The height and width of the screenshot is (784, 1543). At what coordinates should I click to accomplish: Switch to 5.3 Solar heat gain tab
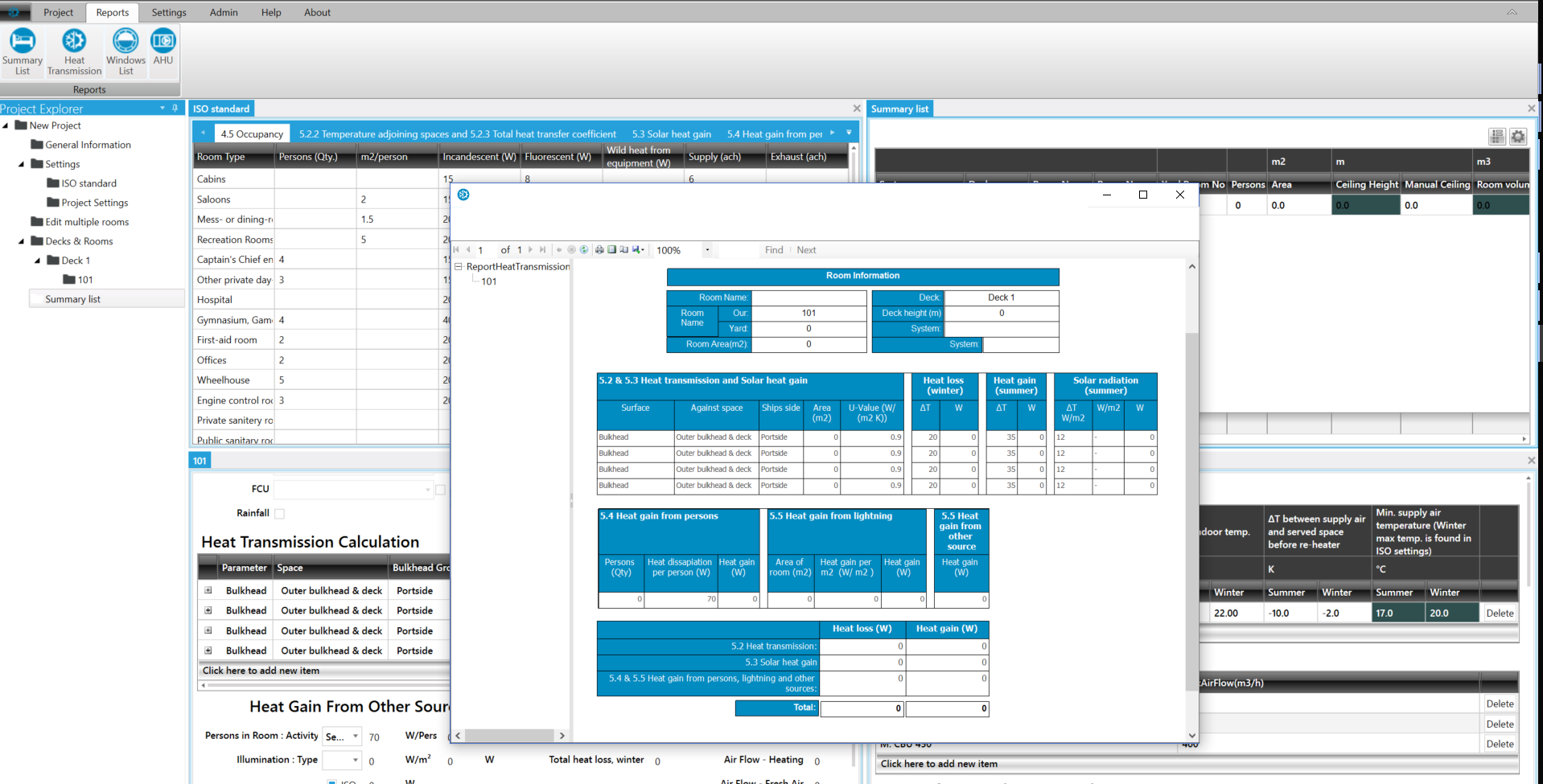tap(671, 134)
